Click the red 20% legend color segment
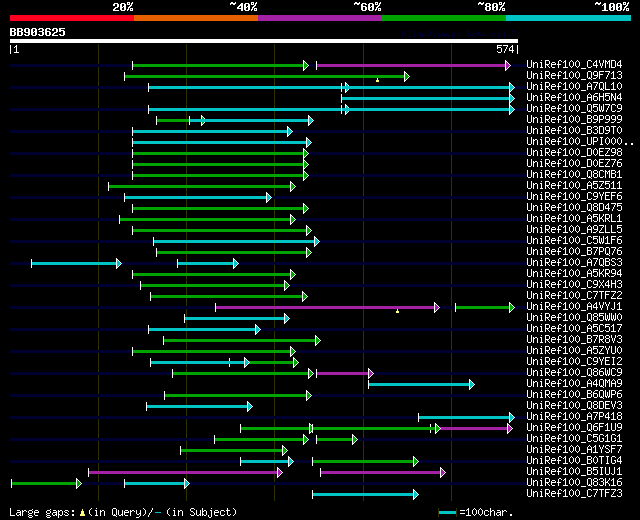 click(72, 18)
